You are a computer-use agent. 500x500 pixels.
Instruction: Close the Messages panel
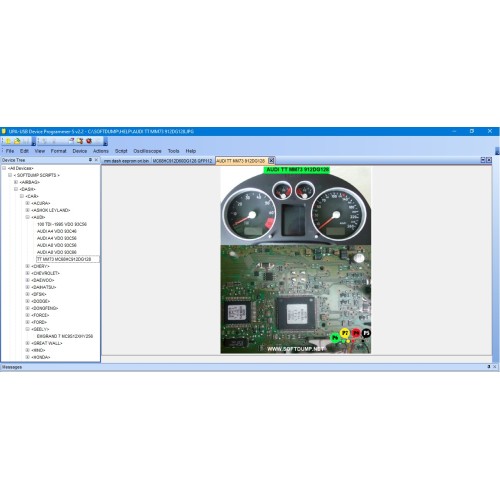(x=494, y=367)
